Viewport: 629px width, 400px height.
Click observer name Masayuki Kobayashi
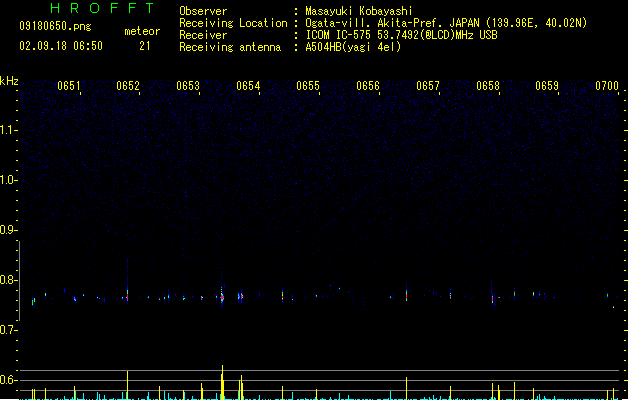(359, 11)
